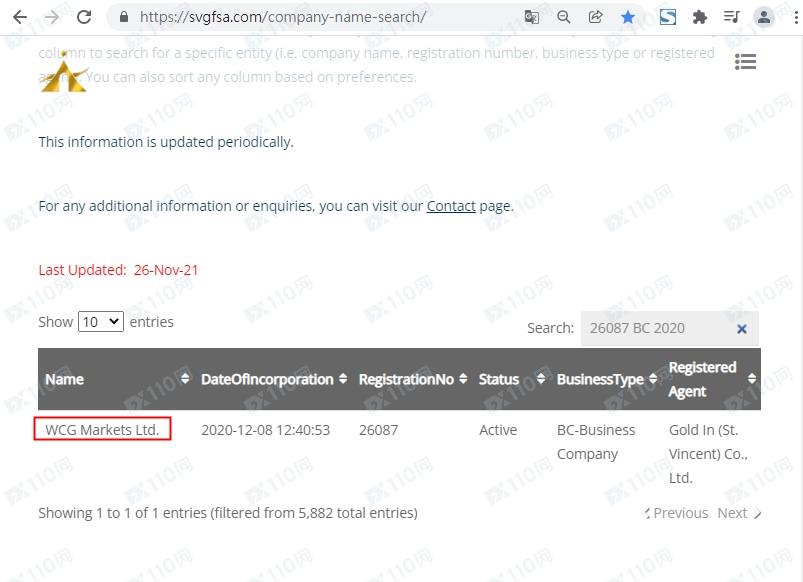
Task: Clear the search with the X
Action: coord(742,329)
